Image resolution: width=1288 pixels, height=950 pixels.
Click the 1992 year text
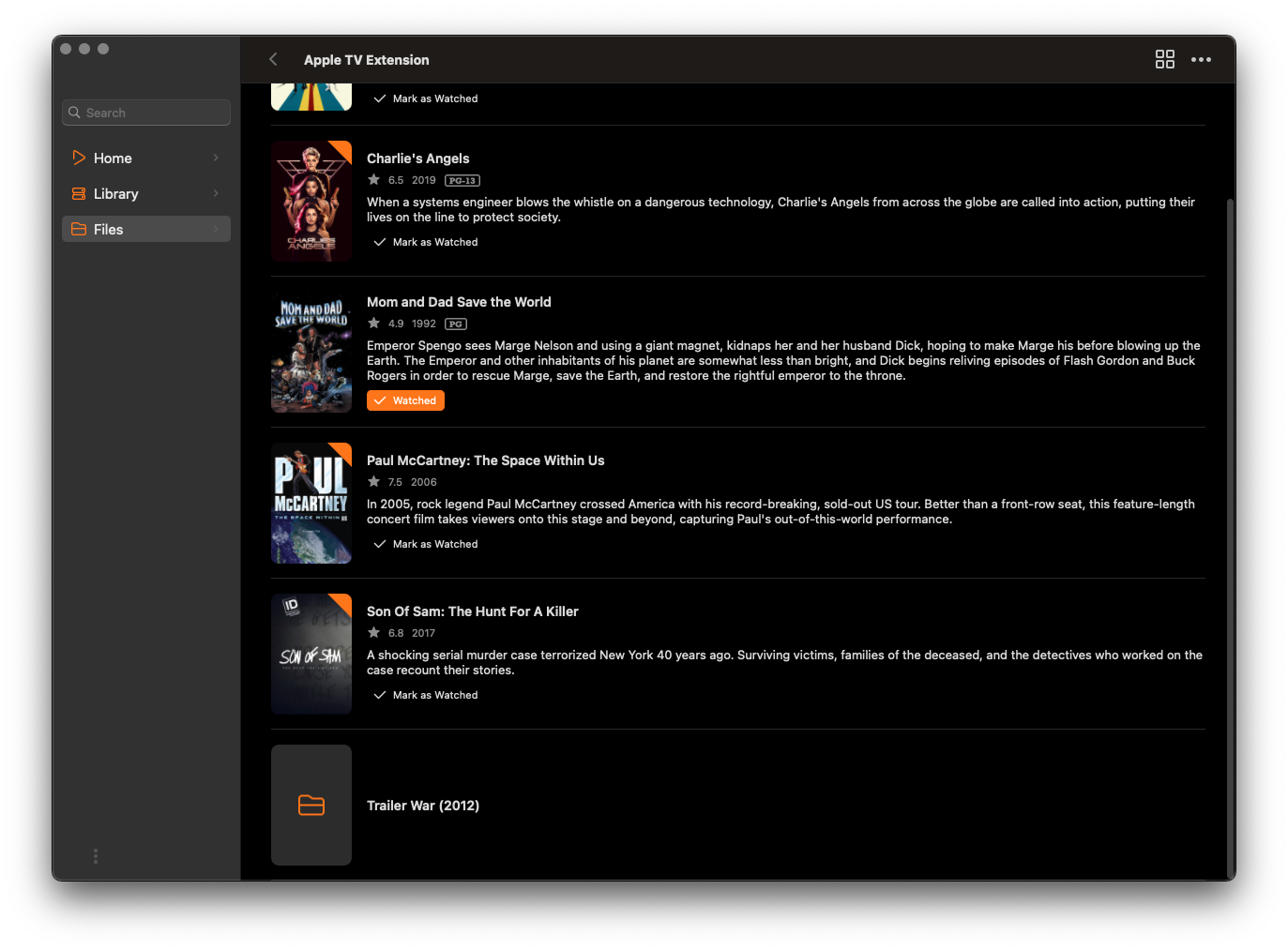(424, 324)
